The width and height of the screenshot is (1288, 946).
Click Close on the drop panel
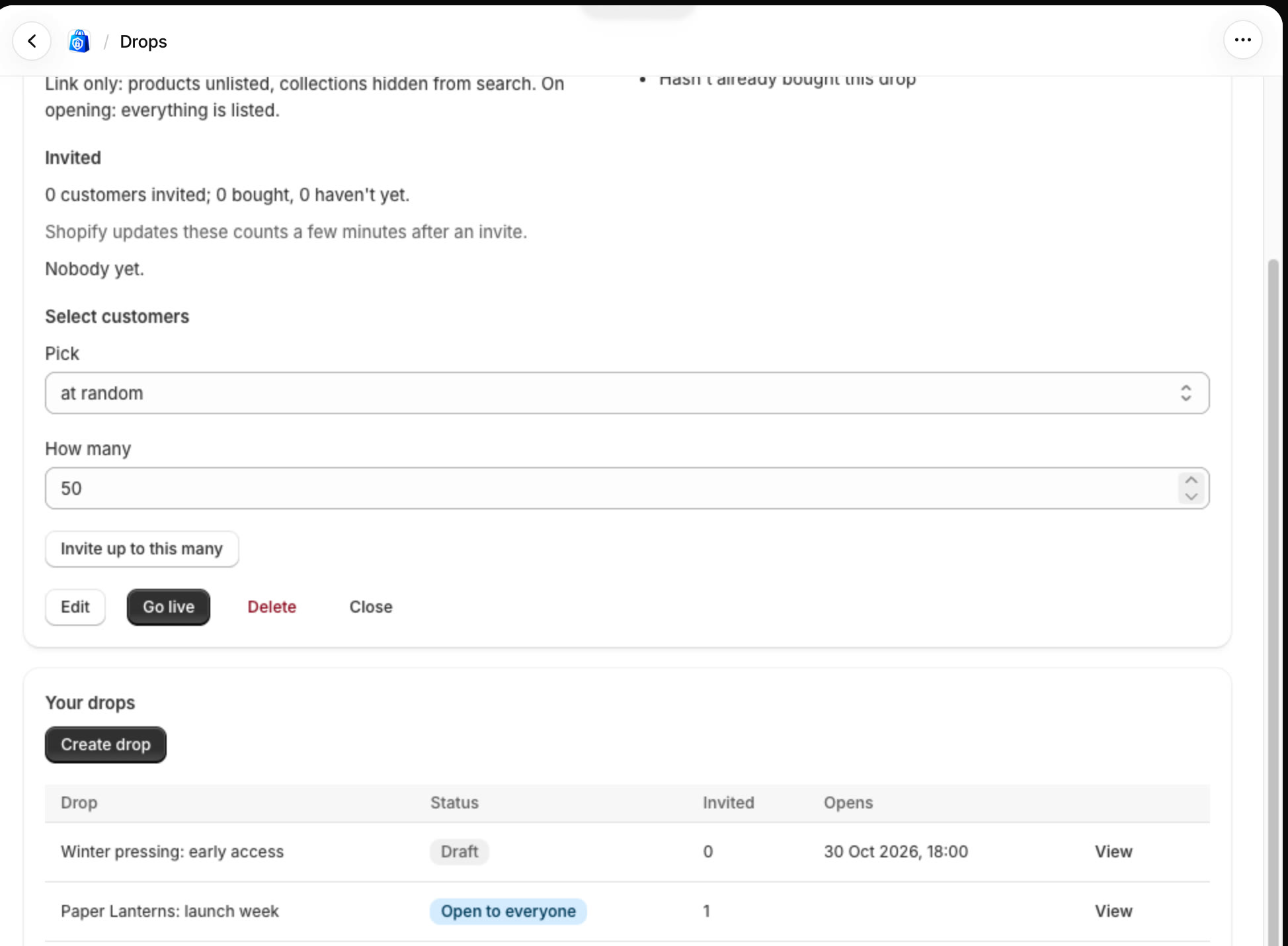pyautogui.click(x=371, y=607)
